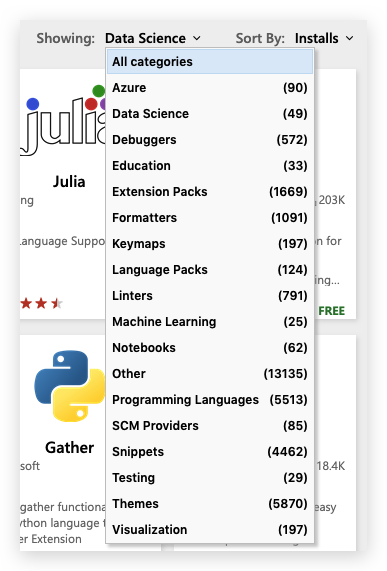Open the Julia extension title link
The height and width of the screenshot is (571, 387).
click(x=69, y=182)
